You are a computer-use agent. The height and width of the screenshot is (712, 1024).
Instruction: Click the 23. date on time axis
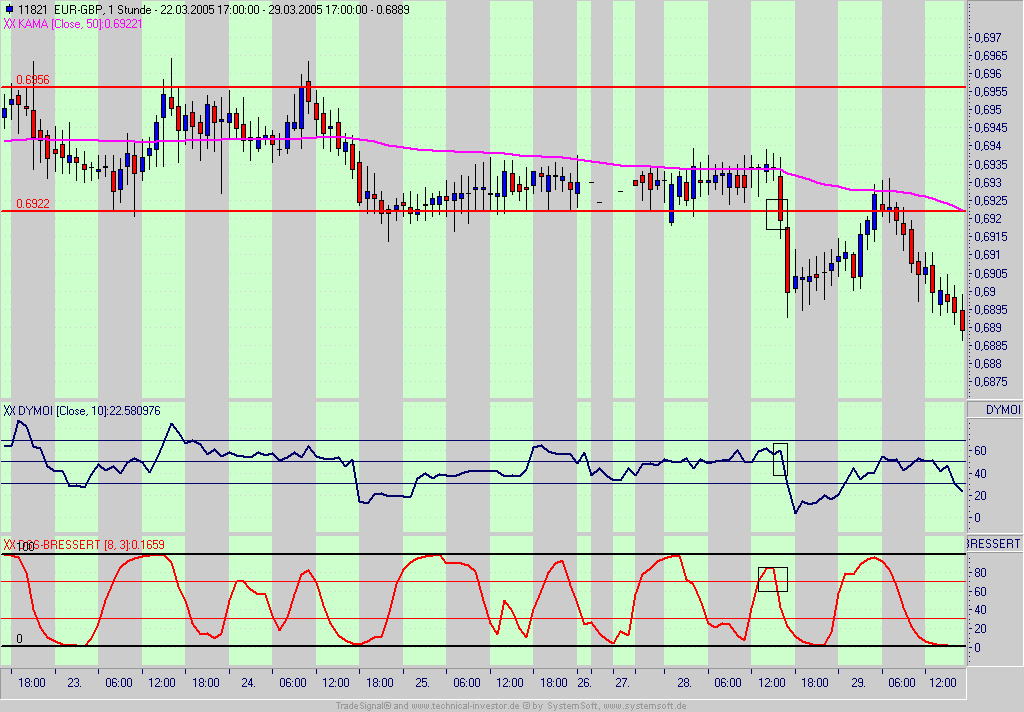click(74, 683)
